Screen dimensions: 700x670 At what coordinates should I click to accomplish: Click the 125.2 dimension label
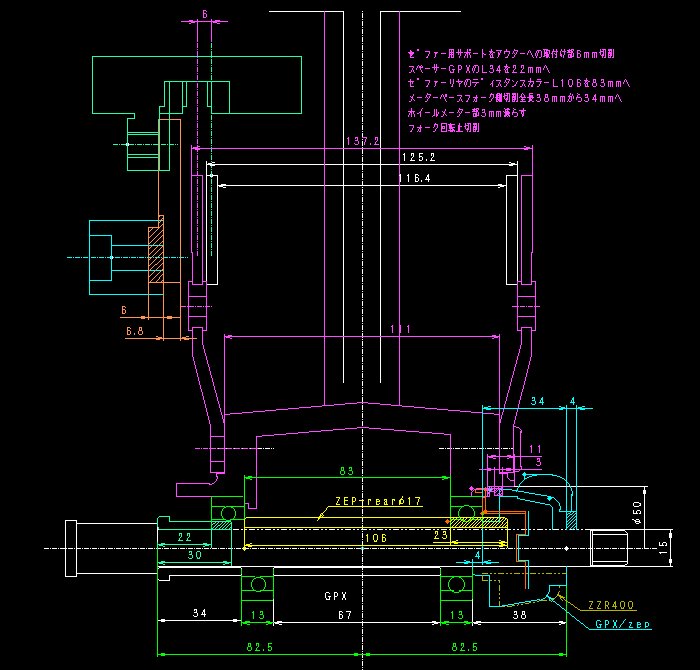pyautogui.click(x=418, y=157)
